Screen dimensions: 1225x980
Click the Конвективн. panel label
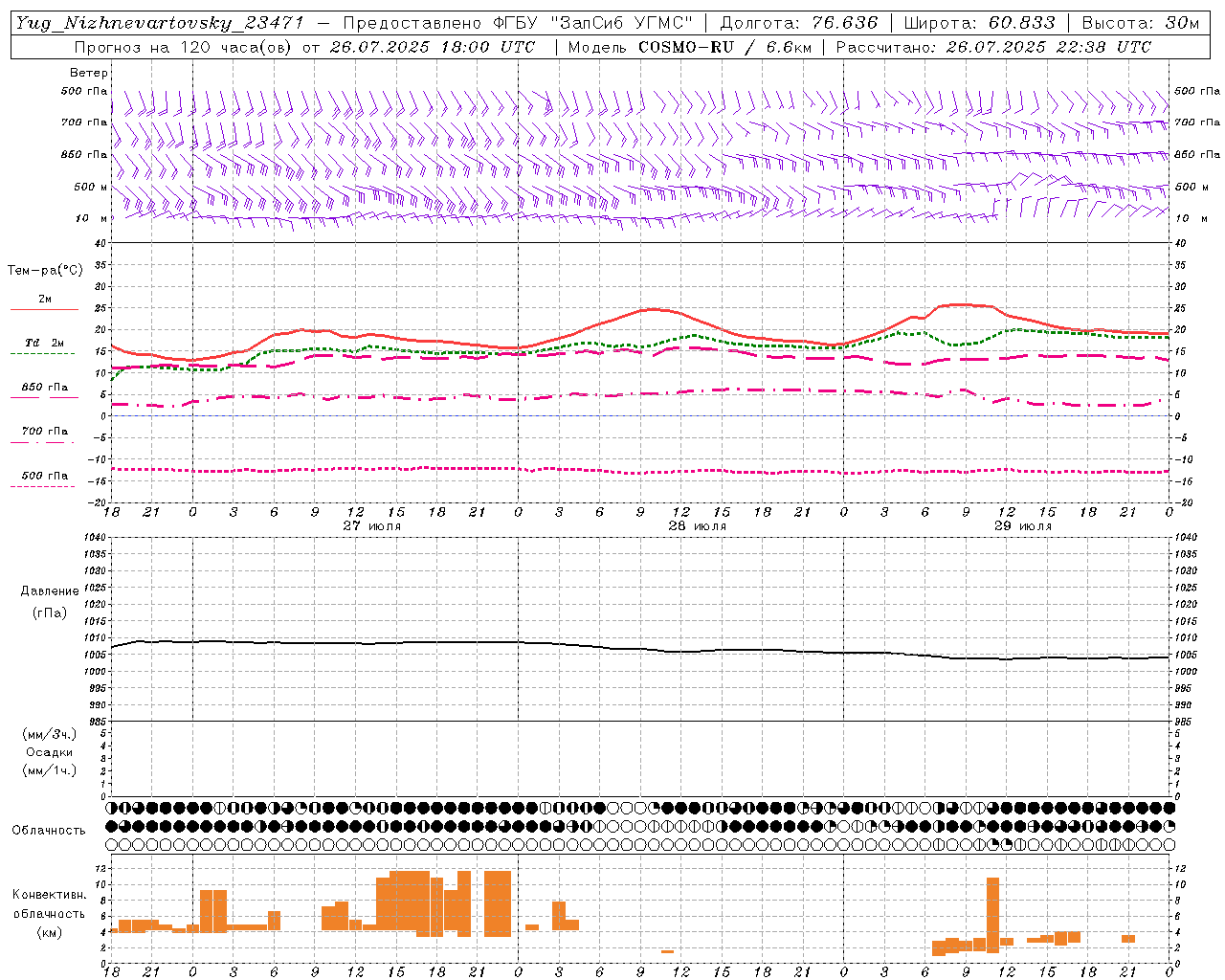50,895
